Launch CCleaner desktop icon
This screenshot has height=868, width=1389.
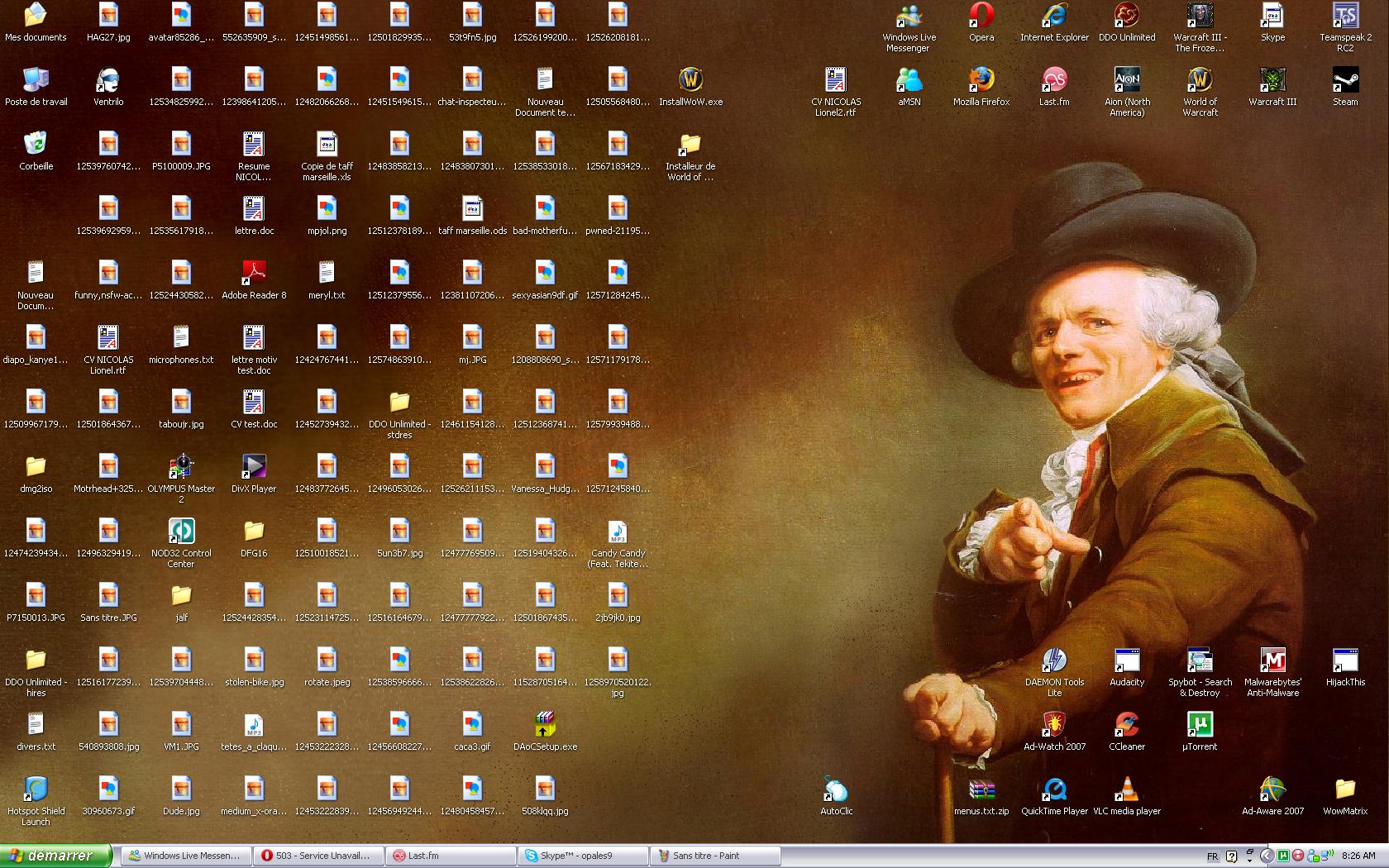click(1127, 732)
